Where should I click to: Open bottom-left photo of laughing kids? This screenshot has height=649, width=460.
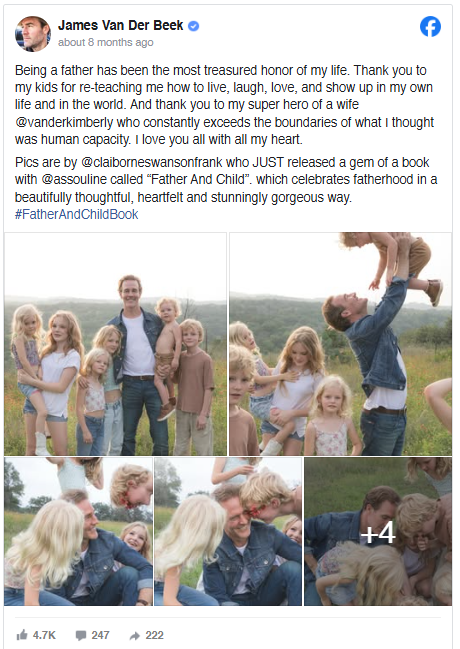(x=78, y=531)
